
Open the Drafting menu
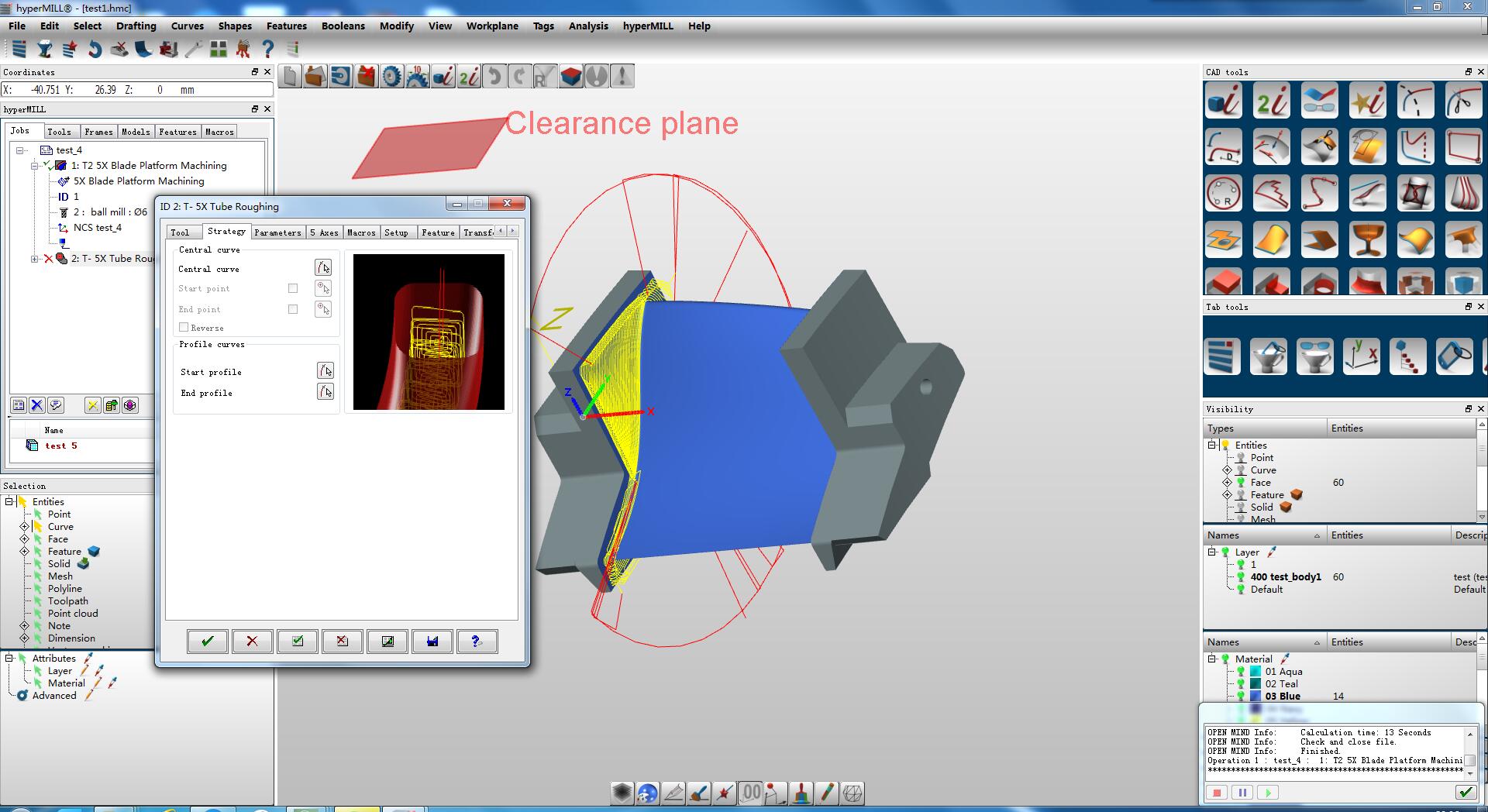pos(136,26)
